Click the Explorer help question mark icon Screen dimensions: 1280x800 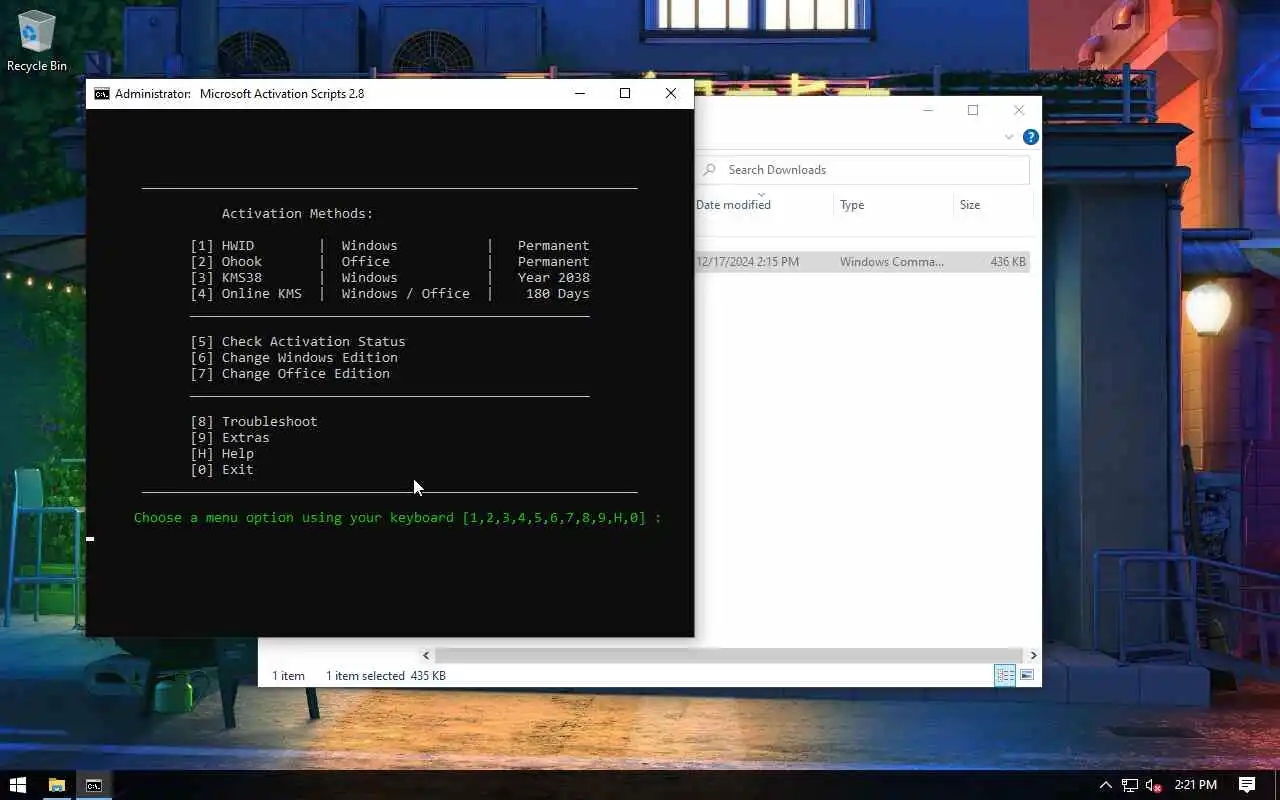pos(1030,137)
